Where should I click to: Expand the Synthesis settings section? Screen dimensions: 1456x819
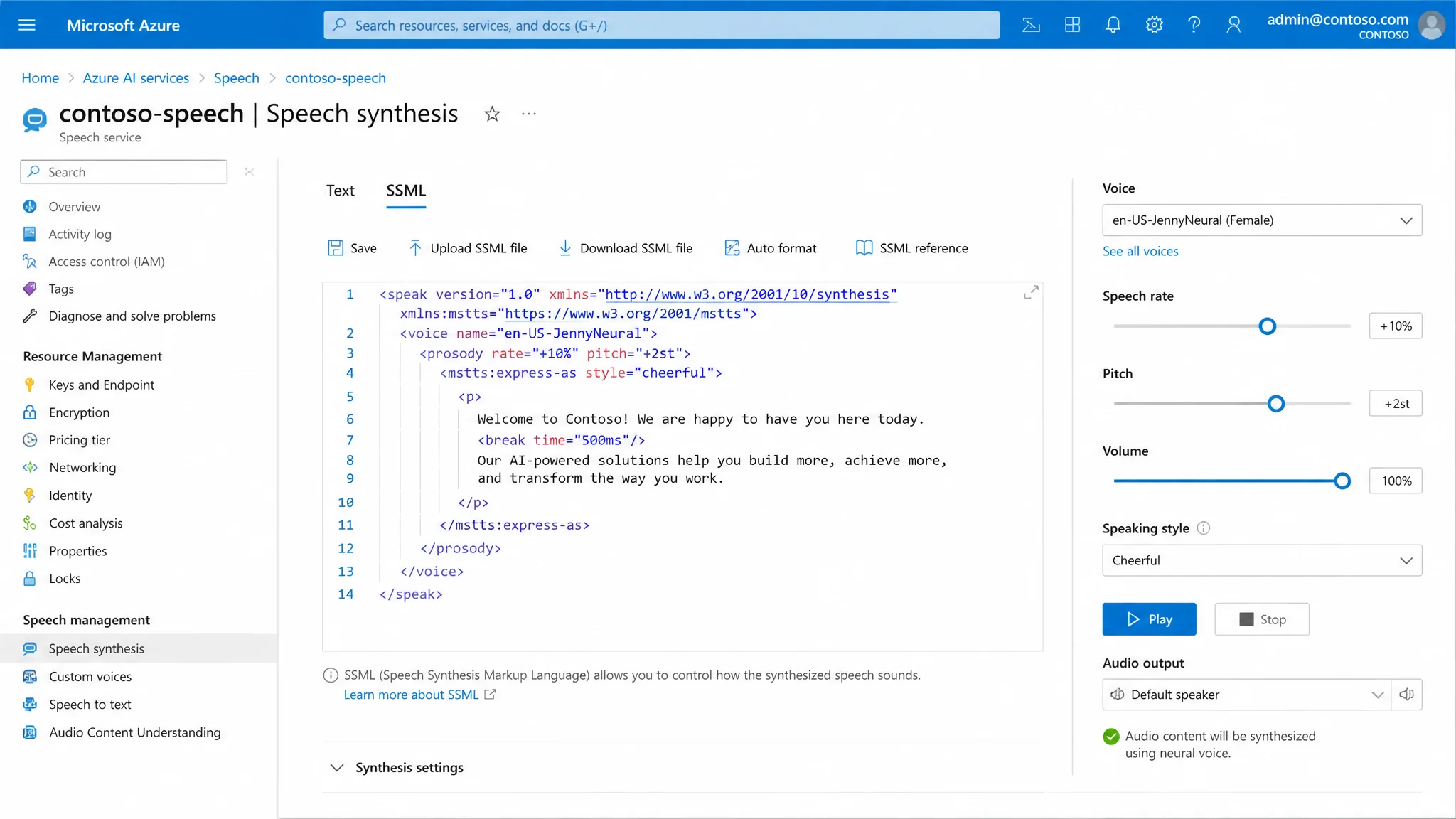[397, 768]
